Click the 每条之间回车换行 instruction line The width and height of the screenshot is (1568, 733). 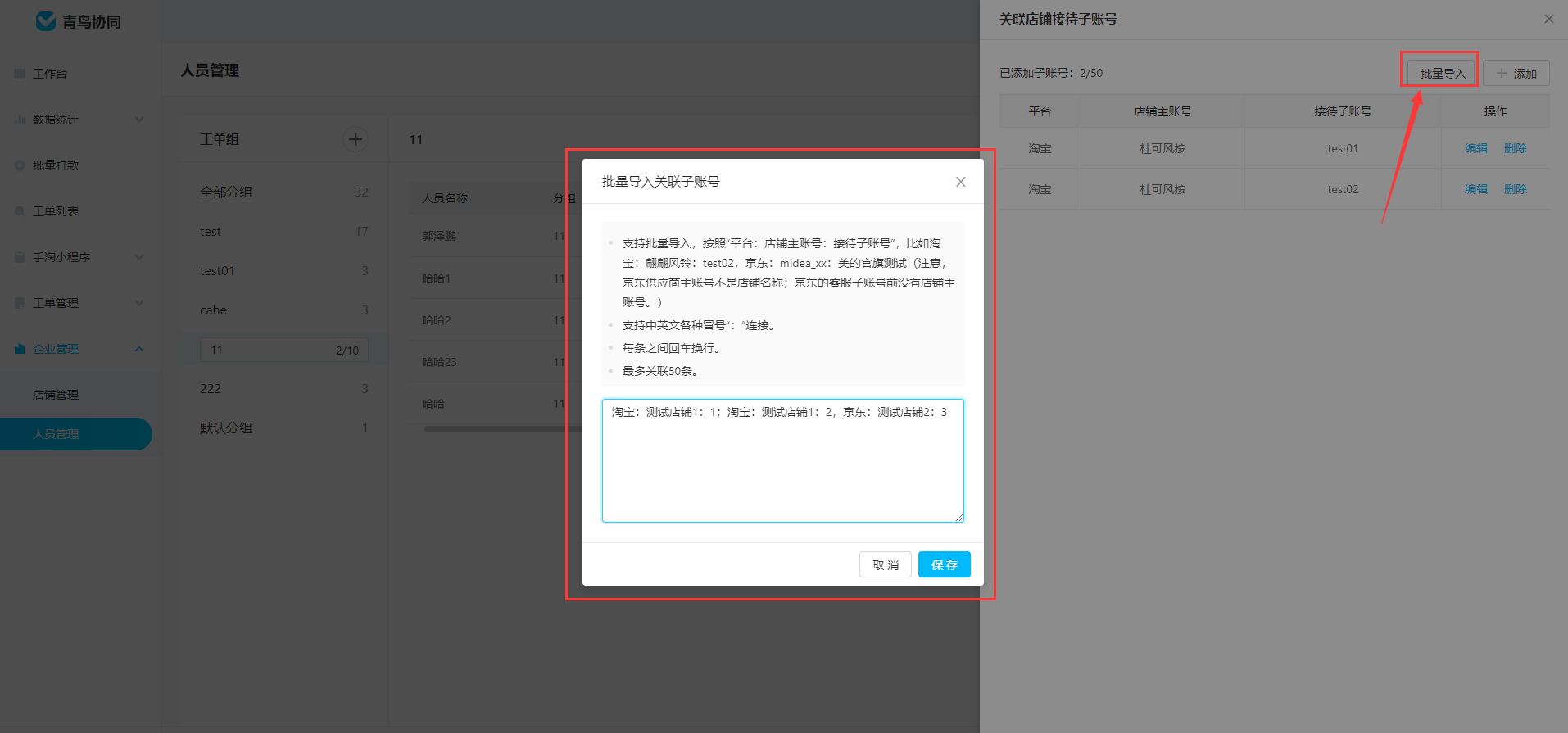[671, 348]
